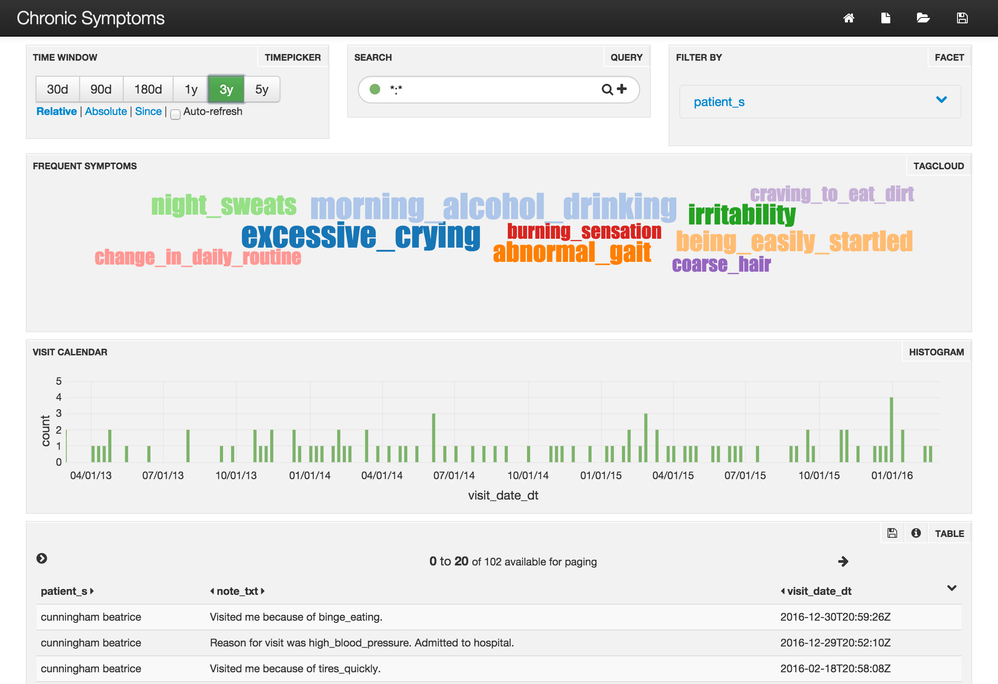998x684 pixels.
Task: Open the table panel info icon
Action: point(916,533)
